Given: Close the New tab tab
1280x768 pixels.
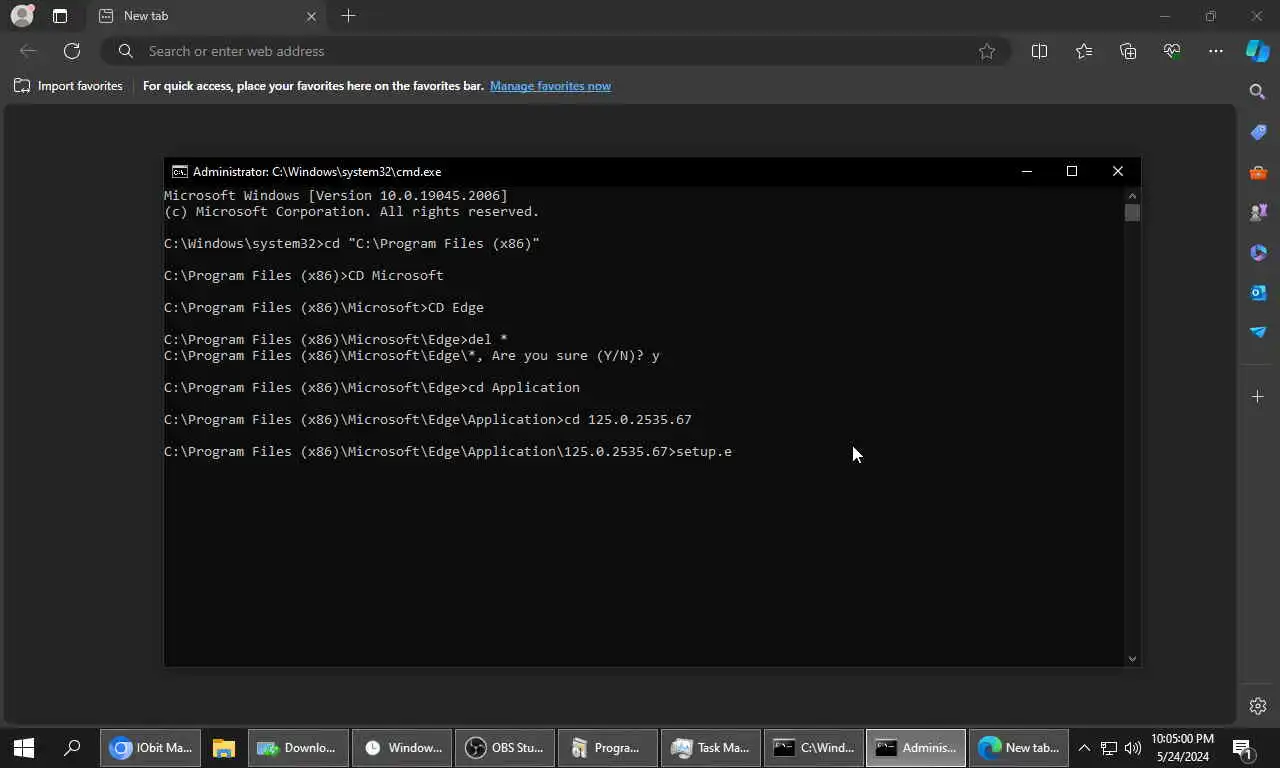Looking at the screenshot, I should (x=311, y=16).
